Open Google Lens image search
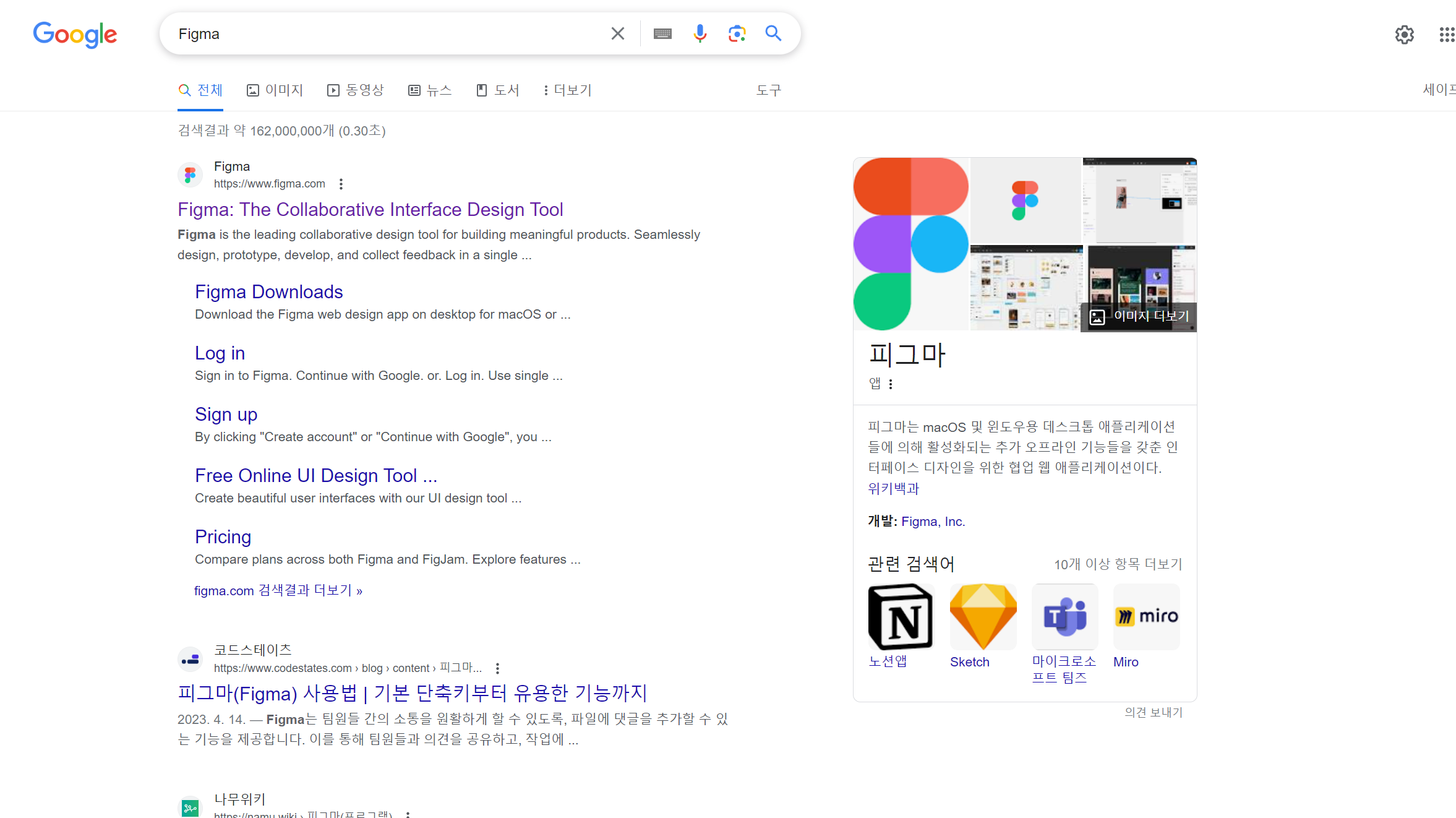Screen dimensions: 1456x818 (736, 33)
